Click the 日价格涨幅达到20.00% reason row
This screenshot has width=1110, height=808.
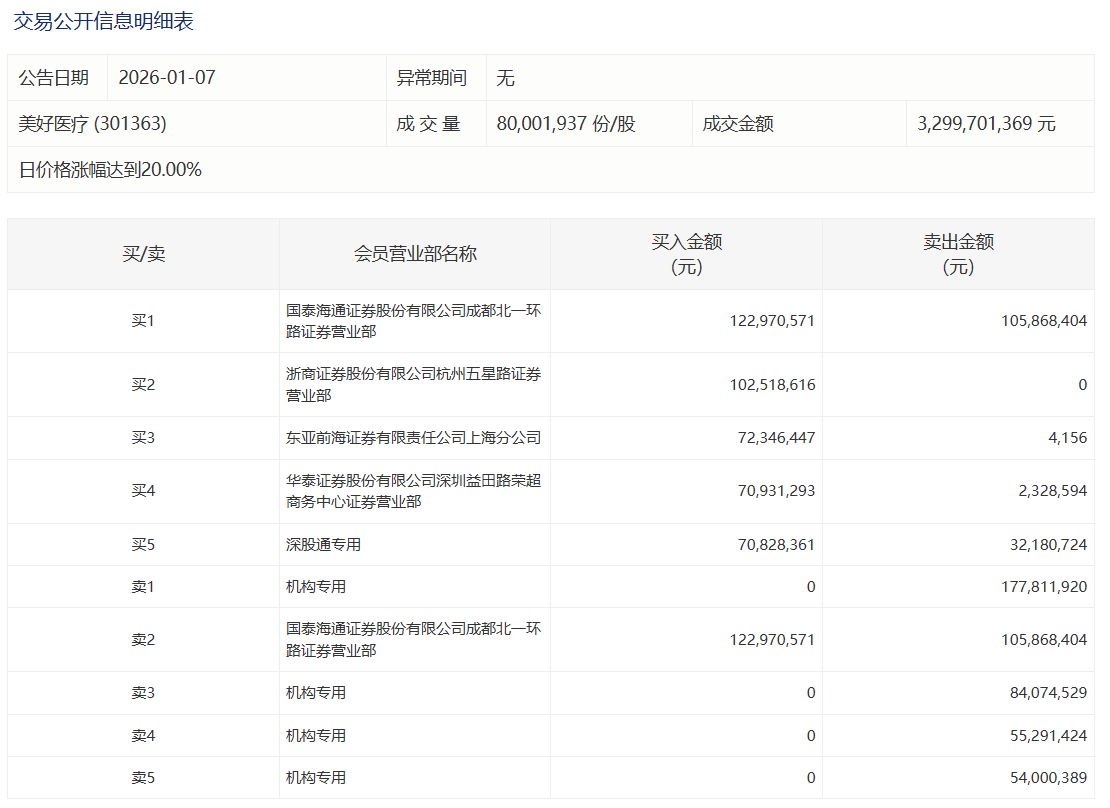[x=110, y=170]
